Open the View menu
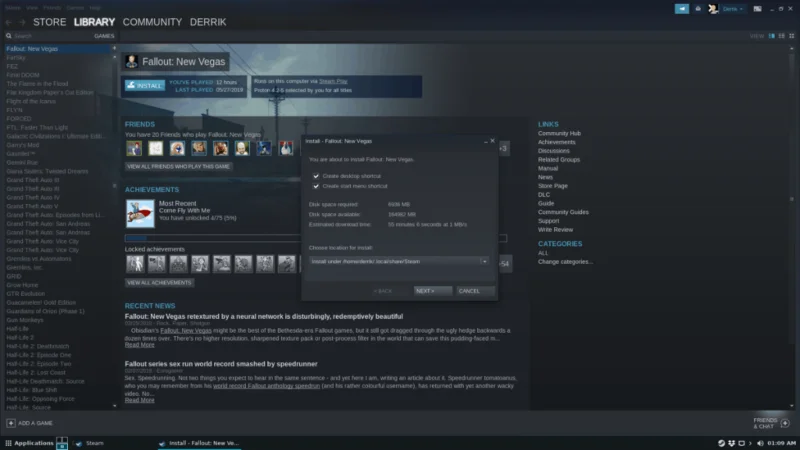Viewport: 800px width, 450px height. click(32, 8)
